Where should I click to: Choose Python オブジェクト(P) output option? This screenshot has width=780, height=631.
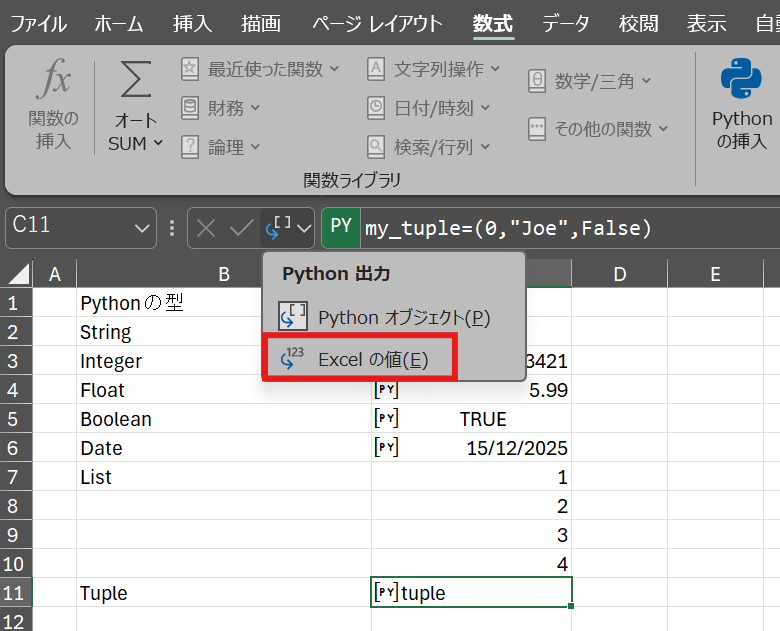pos(393,317)
